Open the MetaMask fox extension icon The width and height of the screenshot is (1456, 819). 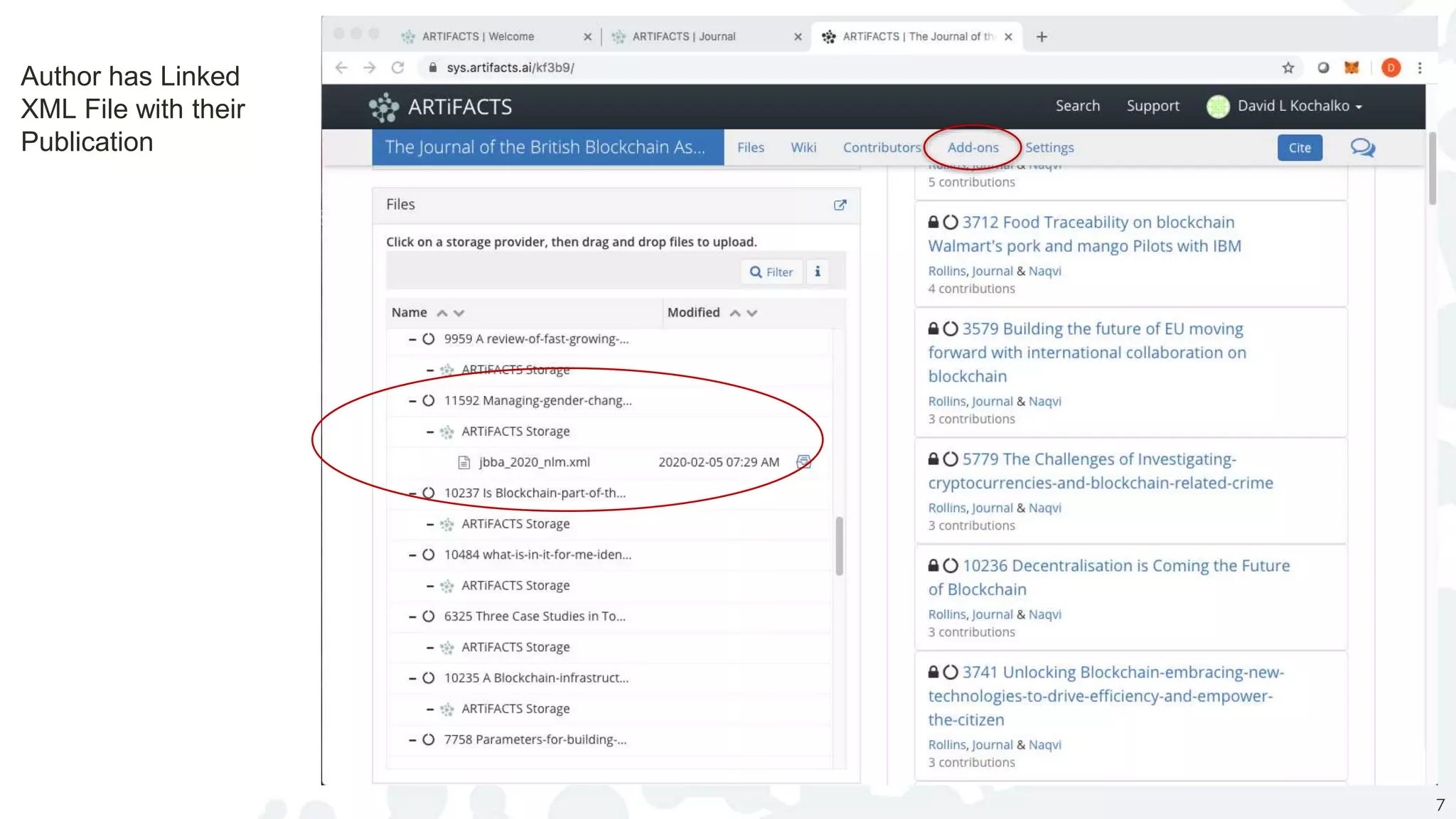(1351, 68)
